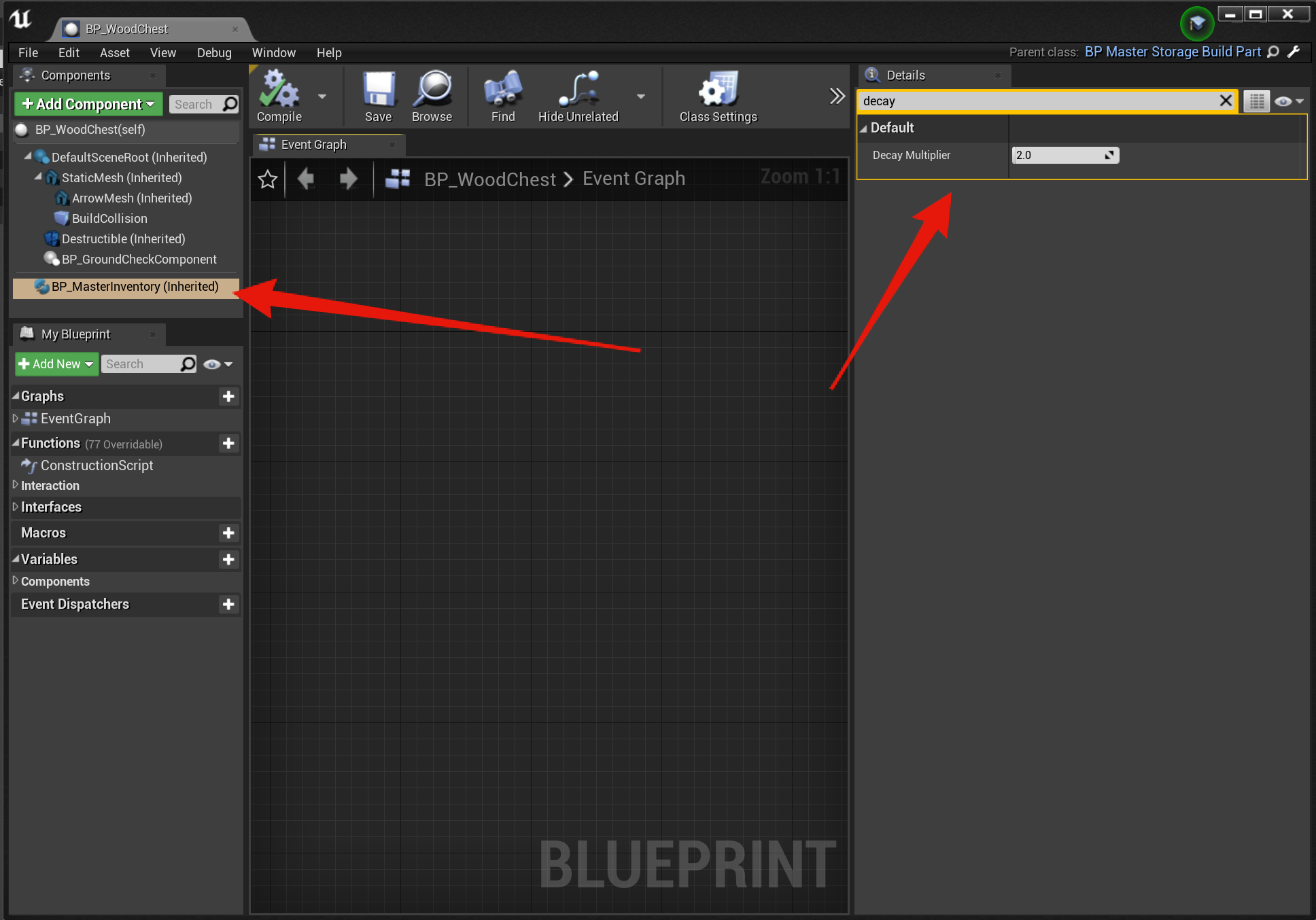Expand the Interfaces section
Screen dimensions: 1316x920
[16, 507]
